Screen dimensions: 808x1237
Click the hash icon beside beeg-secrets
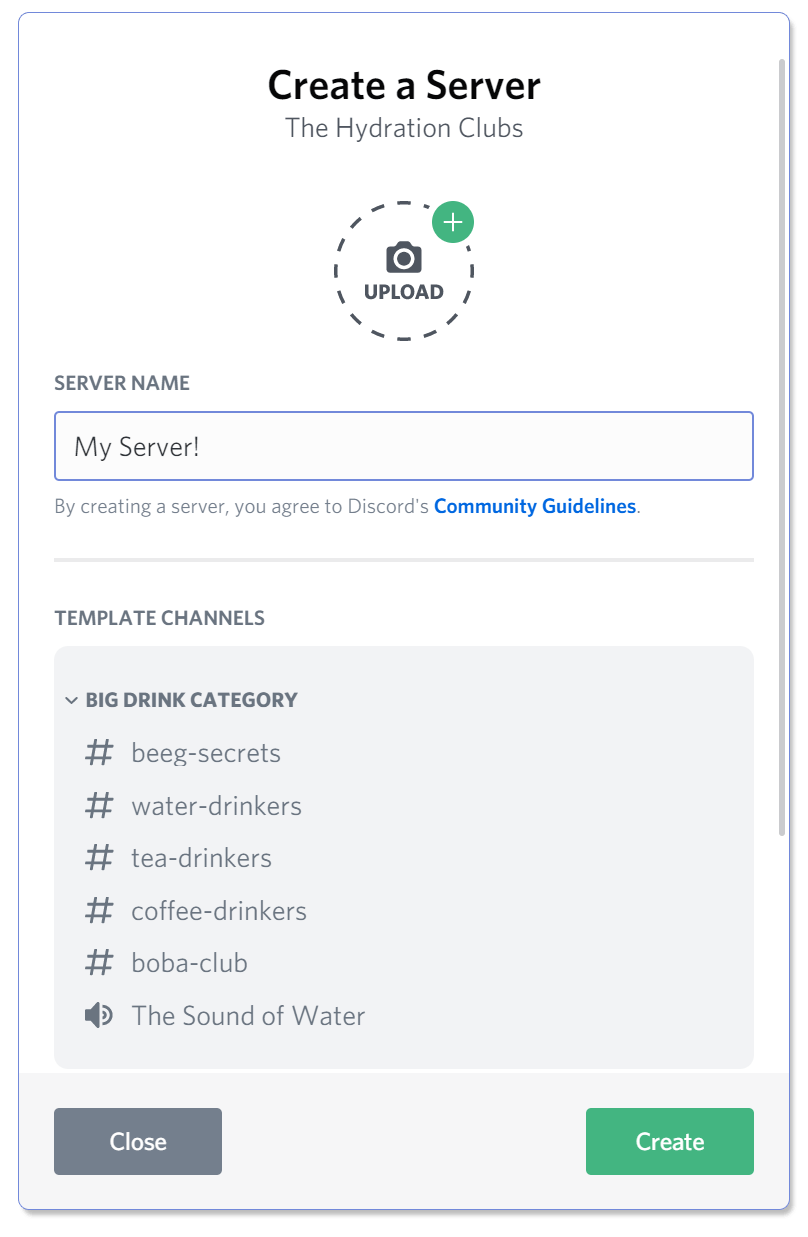tap(99, 753)
